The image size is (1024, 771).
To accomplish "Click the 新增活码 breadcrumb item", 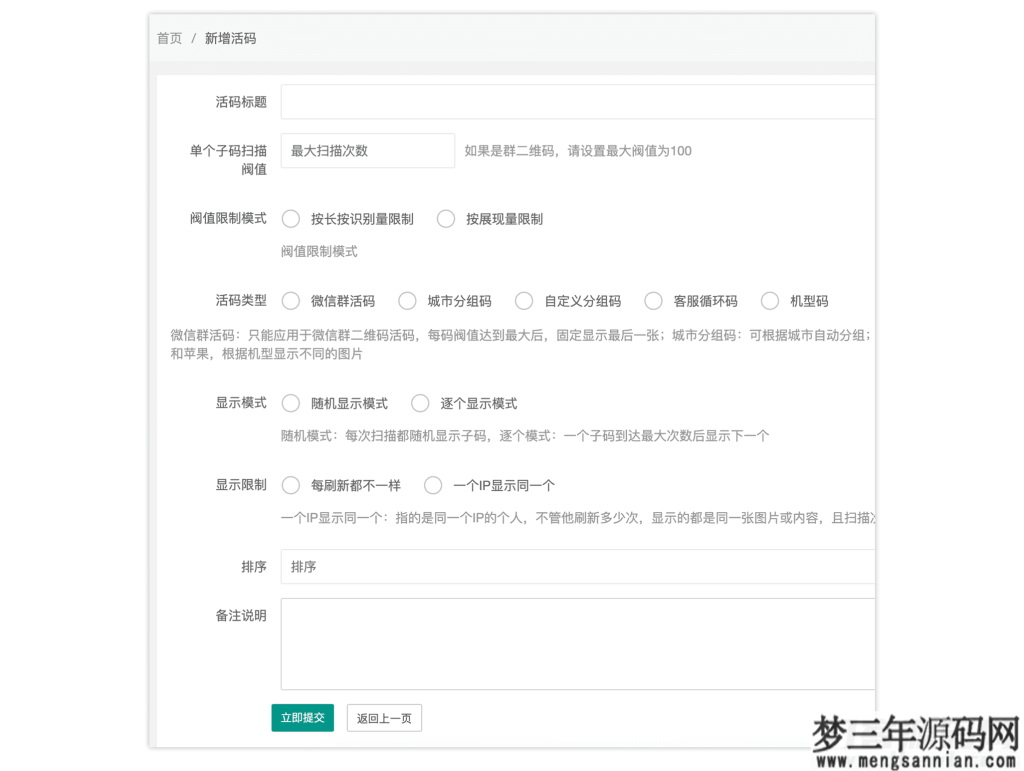I will pyautogui.click(x=229, y=39).
